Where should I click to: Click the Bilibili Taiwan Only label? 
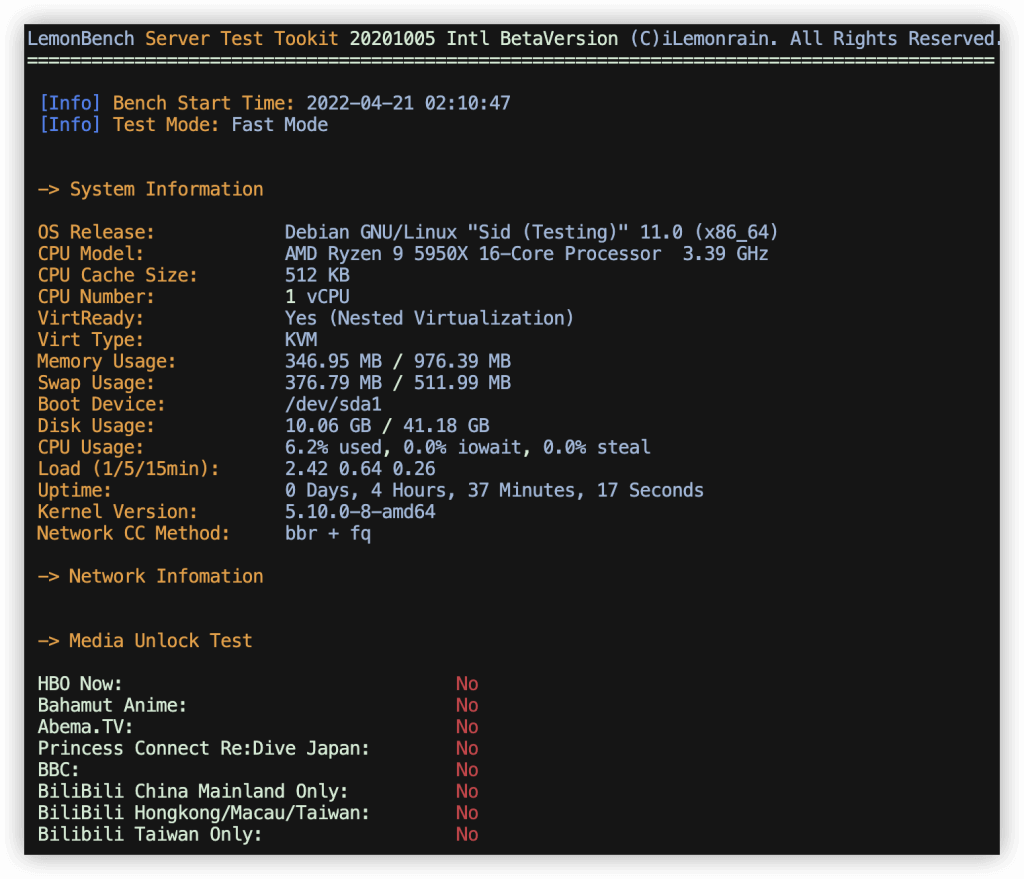click(x=150, y=834)
